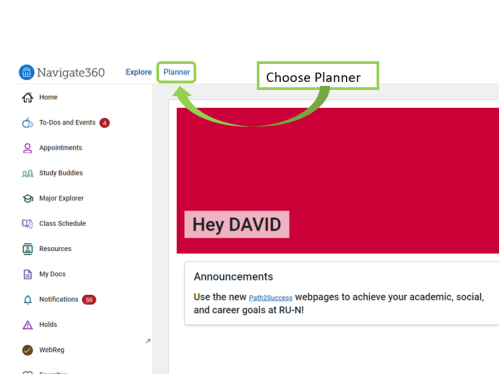Click the Notifications bell icon
This screenshot has height=374, width=499.
28,300
